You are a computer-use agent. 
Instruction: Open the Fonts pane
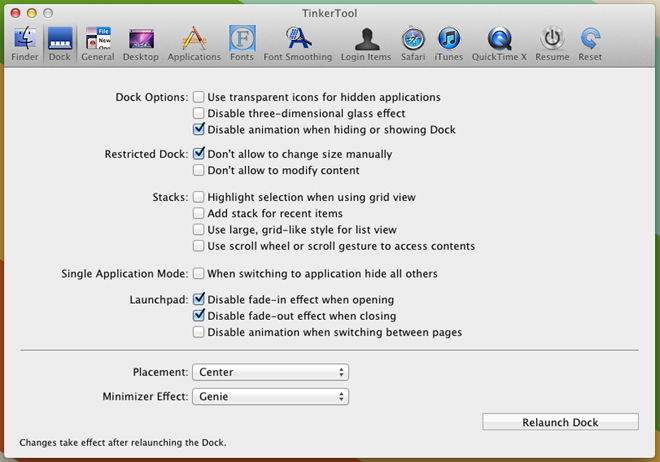(x=242, y=44)
